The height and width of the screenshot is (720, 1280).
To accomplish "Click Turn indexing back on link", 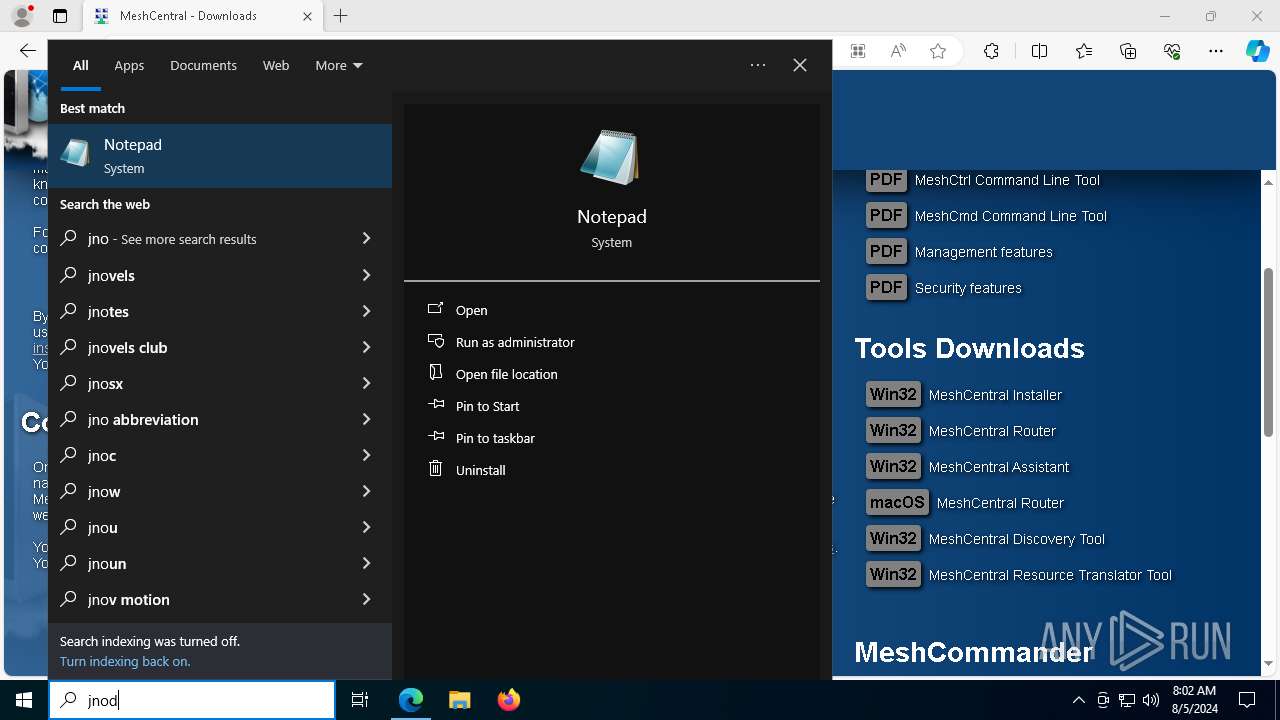I will click(x=125, y=661).
